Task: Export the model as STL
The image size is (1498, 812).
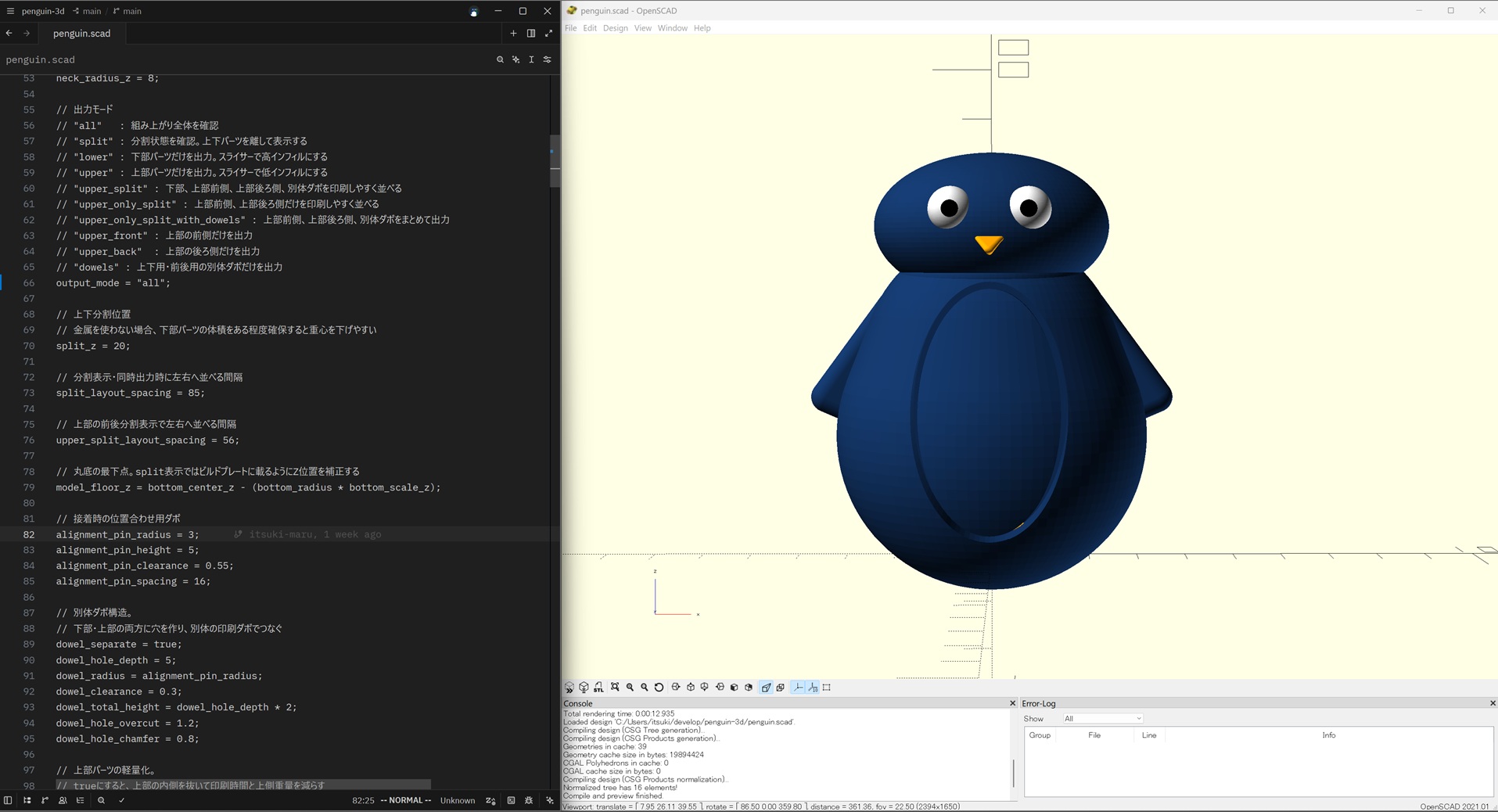Action: [598, 687]
